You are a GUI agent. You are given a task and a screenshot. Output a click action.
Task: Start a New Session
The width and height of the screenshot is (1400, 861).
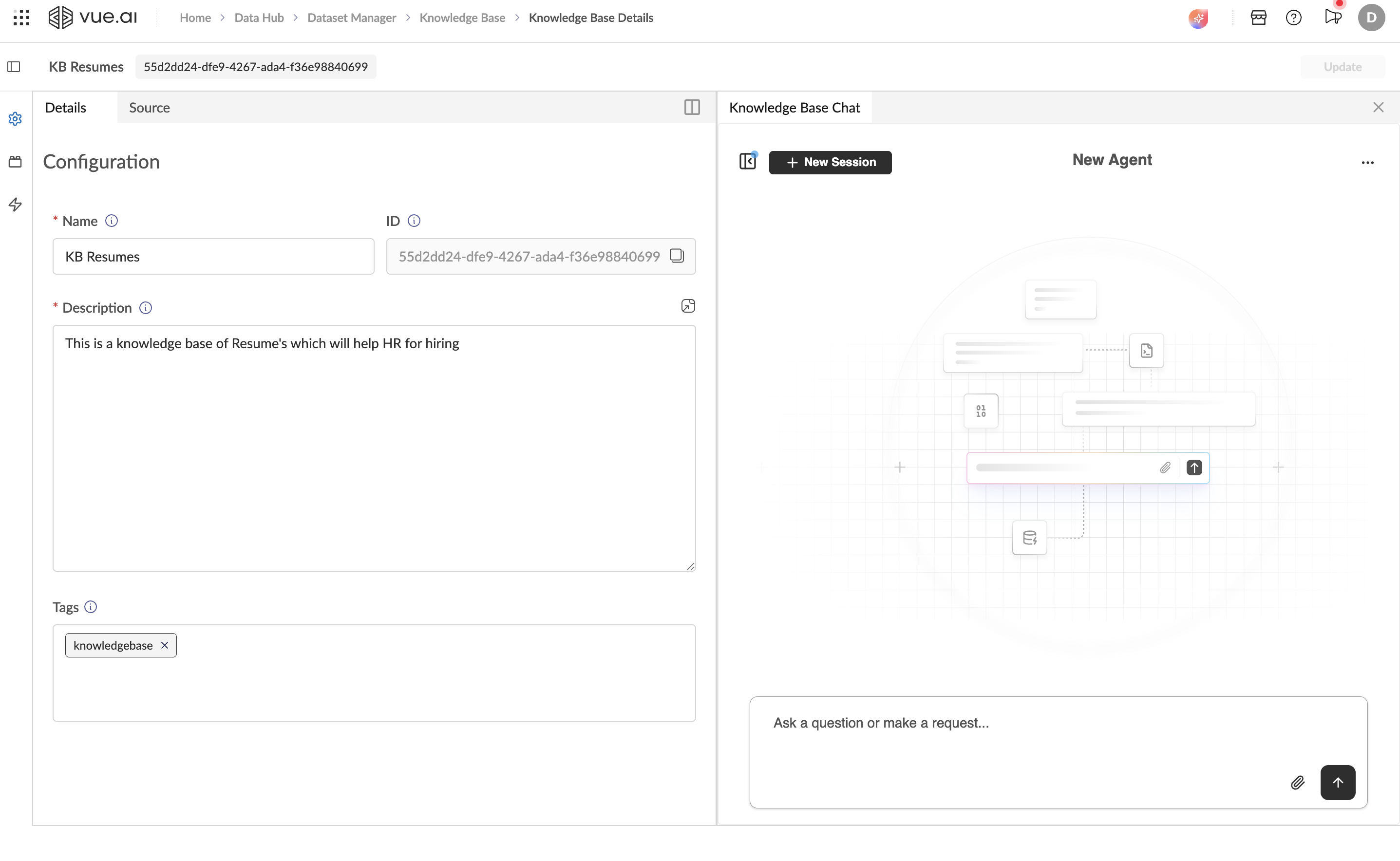[x=830, y=162]
